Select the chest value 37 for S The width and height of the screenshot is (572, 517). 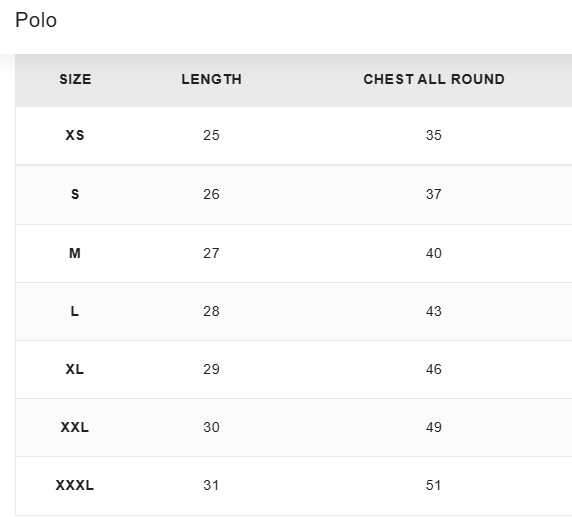click(434, 194)
